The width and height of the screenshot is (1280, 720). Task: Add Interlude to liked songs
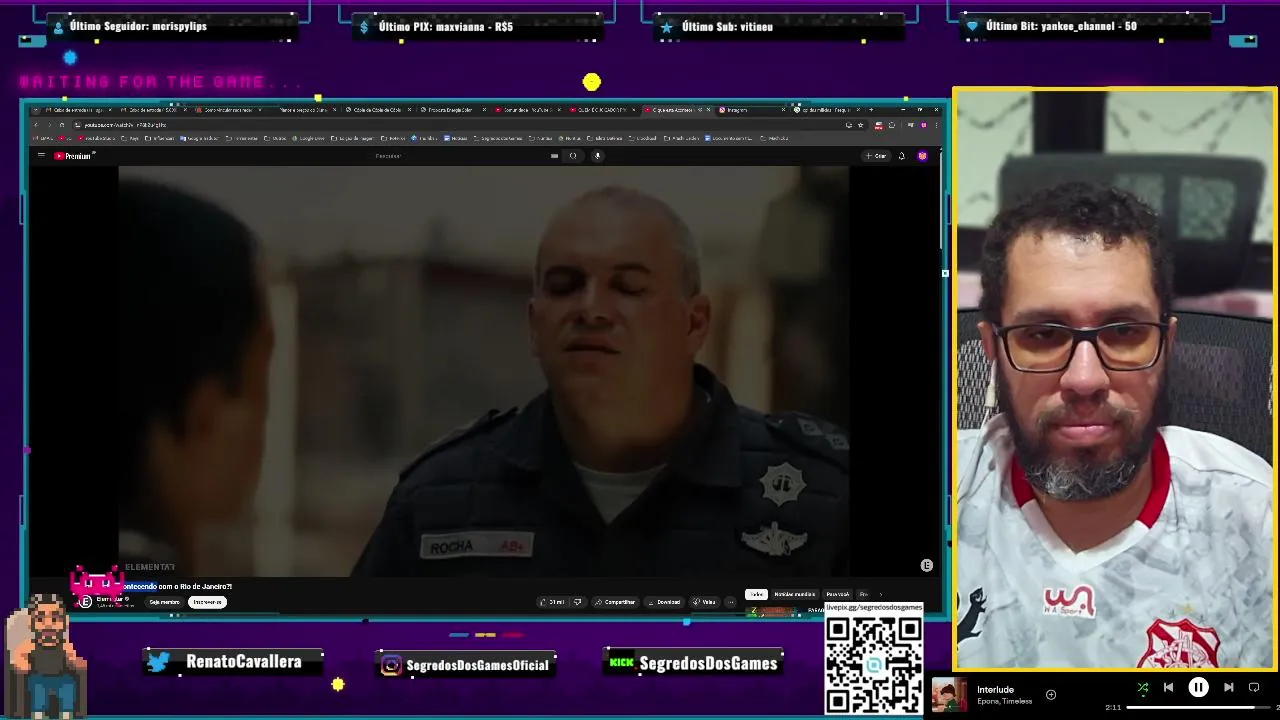coord(1051,694)
